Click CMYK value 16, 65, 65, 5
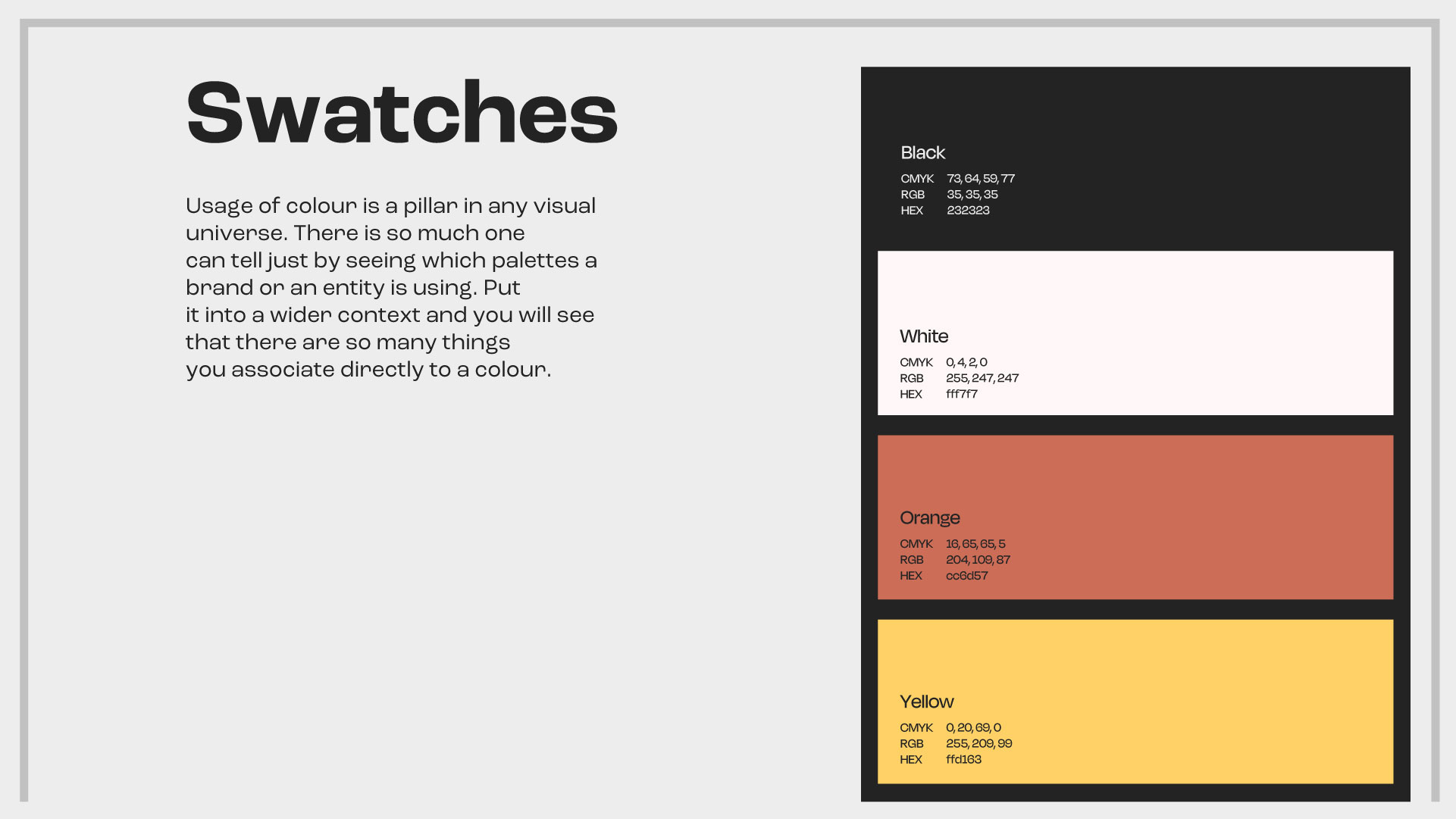This screenshot has height=819, width=1456. [975, 544]
